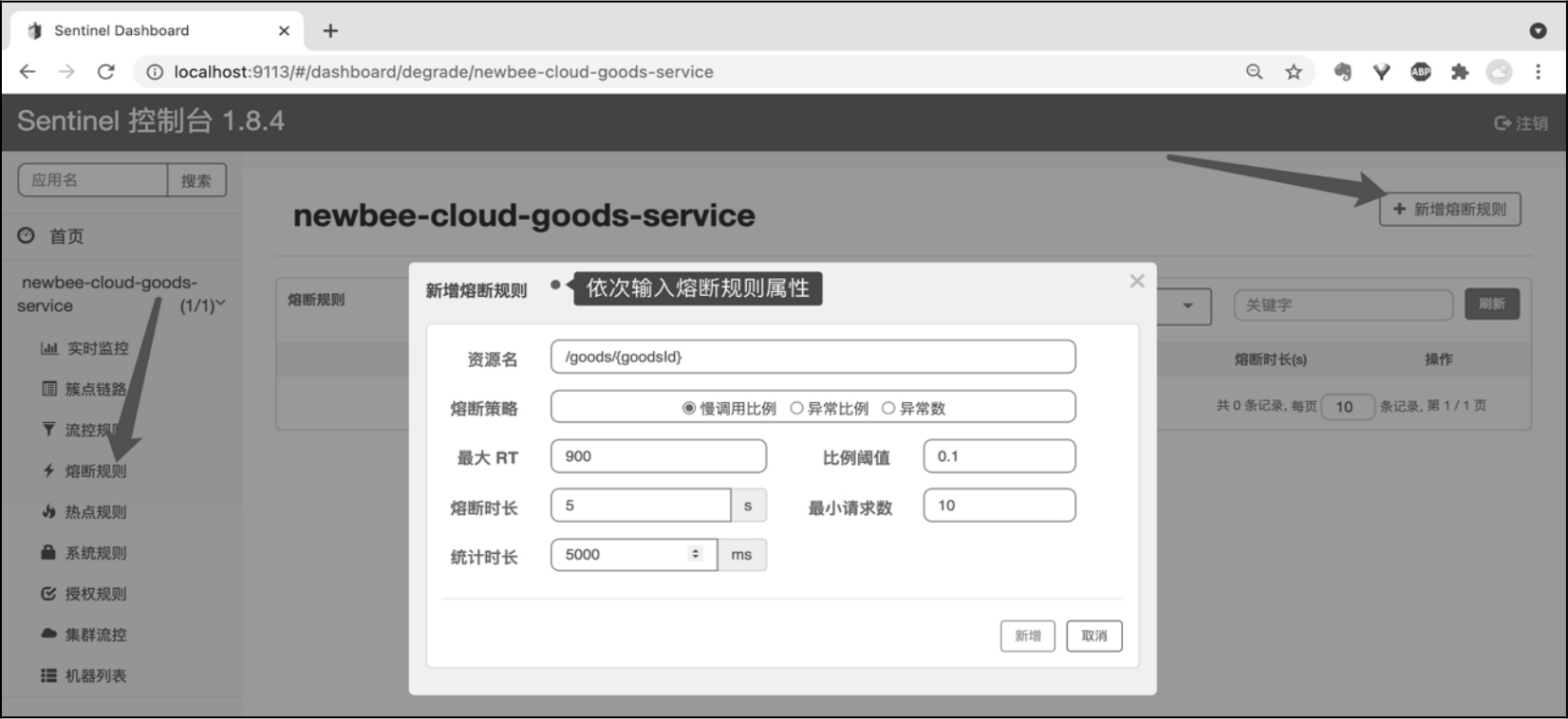Close the 新增熔断规则 dialog with X
Viewport: 1568px width, 719px height.
(x=1137, y=281)
